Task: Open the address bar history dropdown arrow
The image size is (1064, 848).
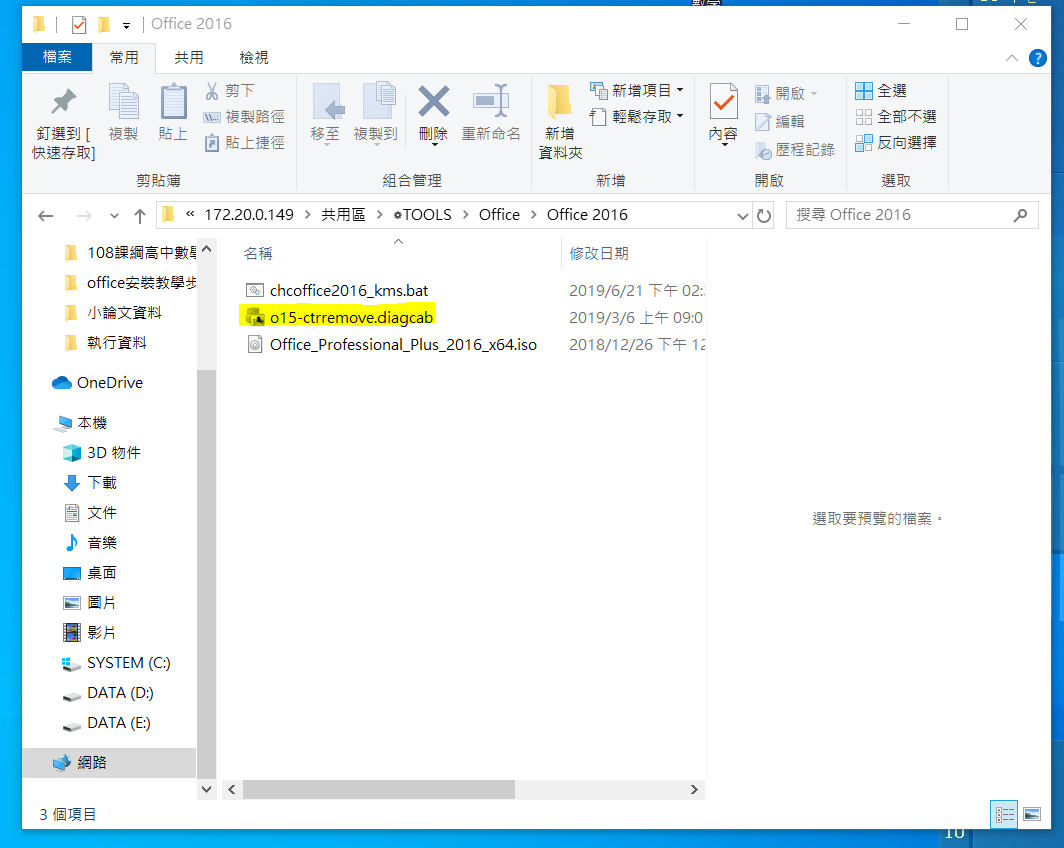Action: (742, 215)
